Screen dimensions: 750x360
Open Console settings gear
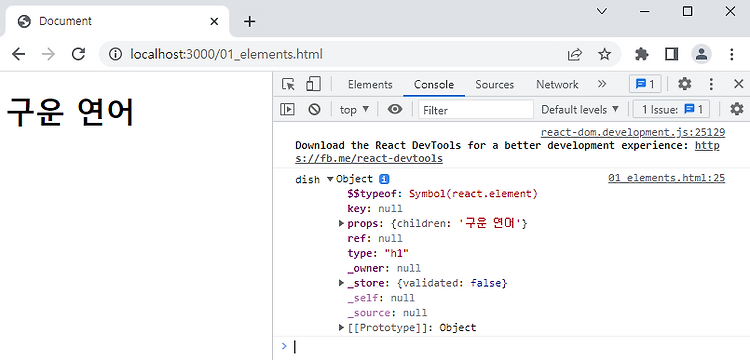737,109
